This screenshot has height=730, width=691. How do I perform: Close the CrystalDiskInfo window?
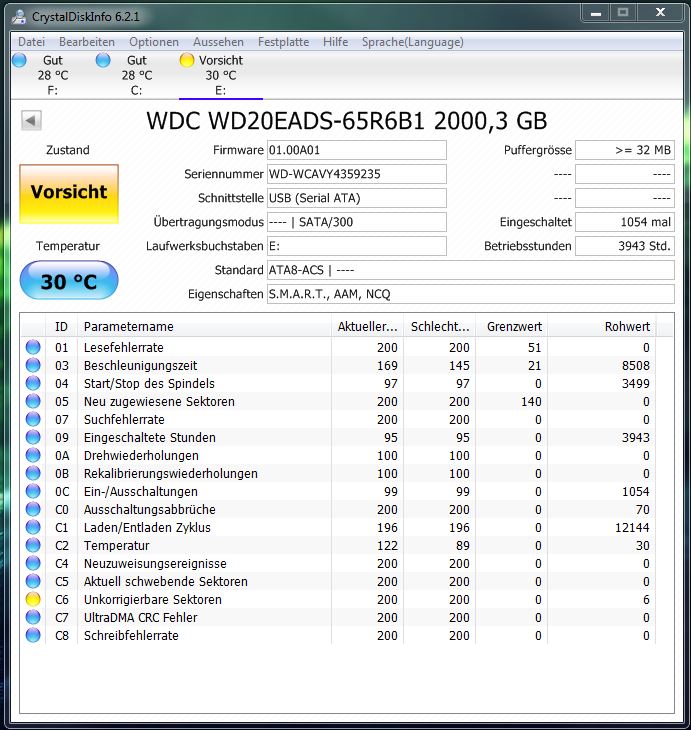pyautogui.click(x=660, y=13)
